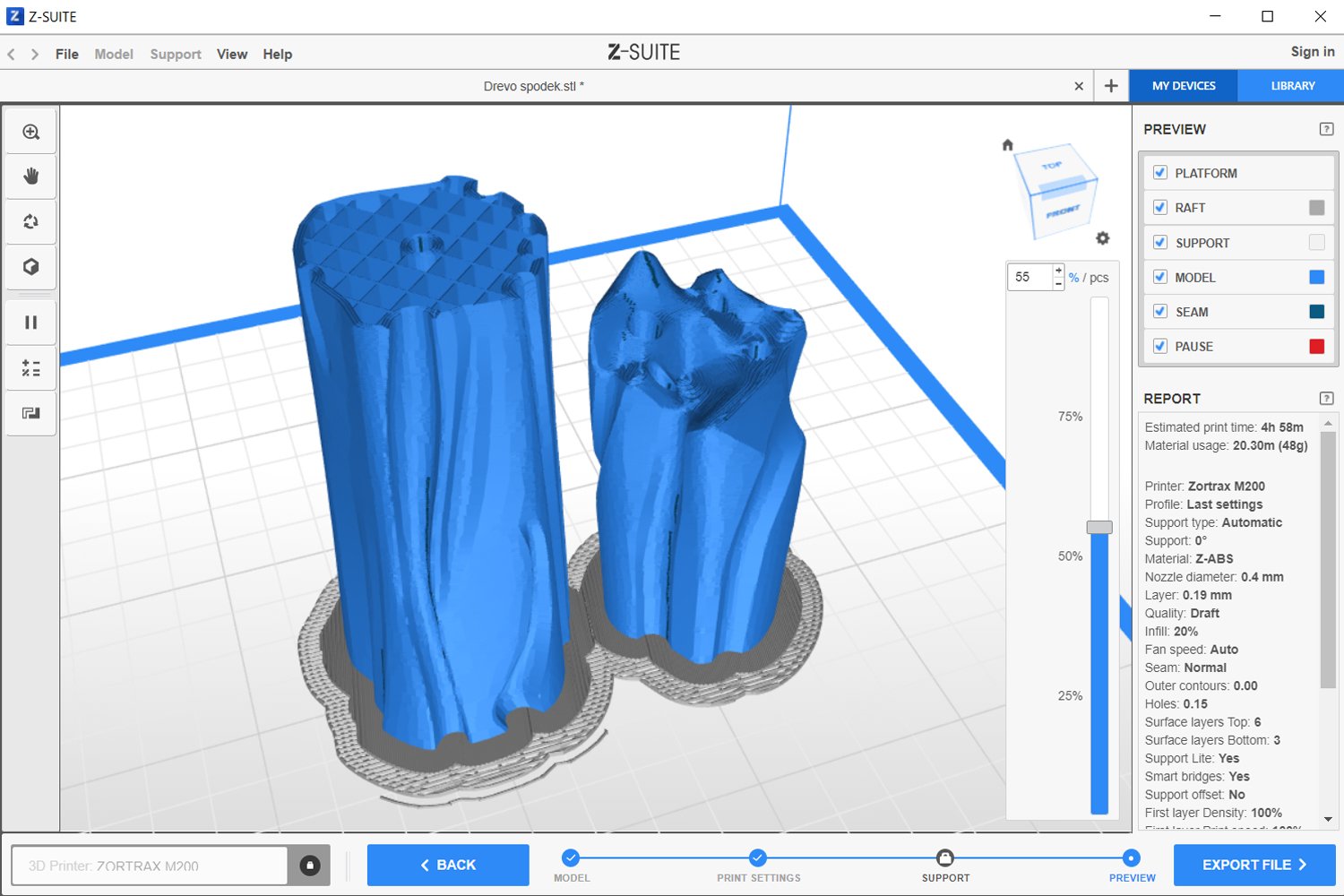Click the BACK button
The width and height of the screenshot is (1344, 896).
pyautogui.click(x=448, y=866)
